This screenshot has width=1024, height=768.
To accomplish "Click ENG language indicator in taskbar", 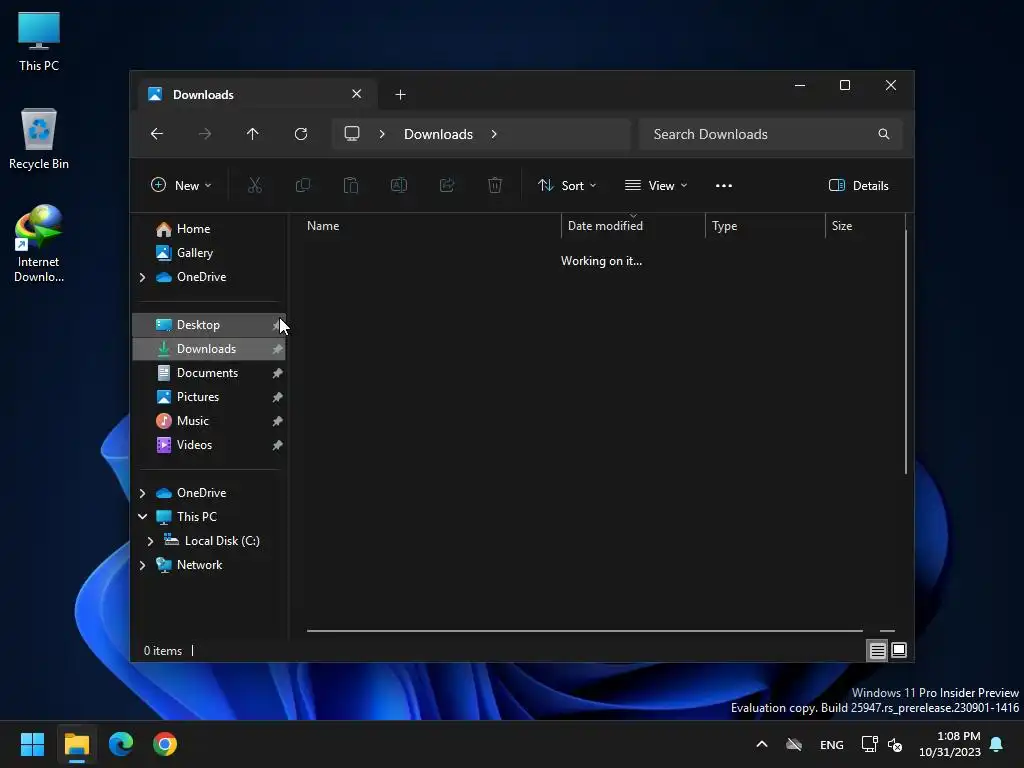I will coord(831,744).
